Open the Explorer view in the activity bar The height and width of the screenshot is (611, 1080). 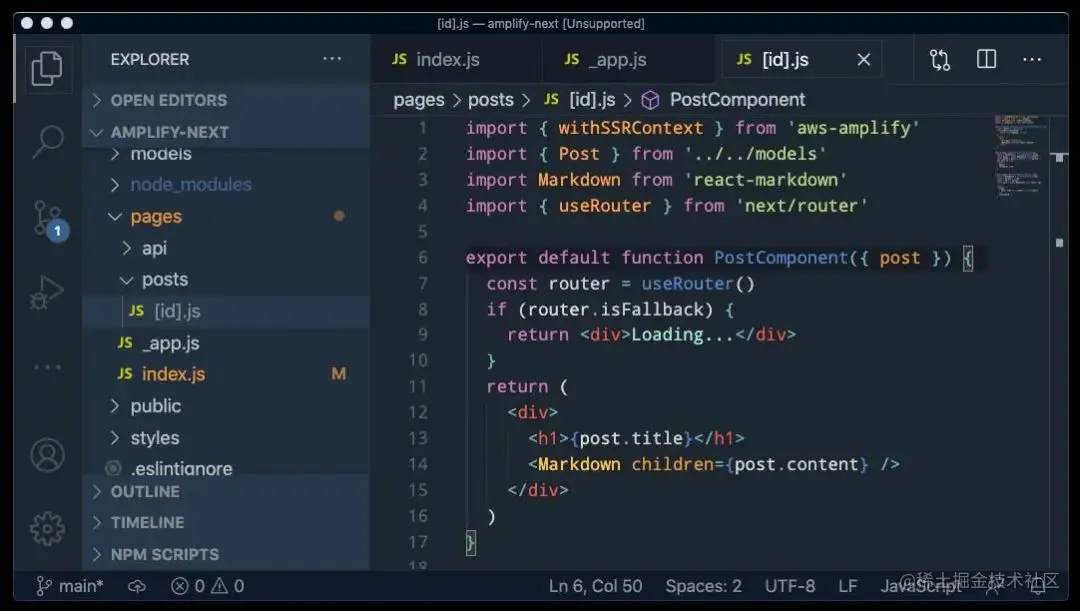point(47,69)
